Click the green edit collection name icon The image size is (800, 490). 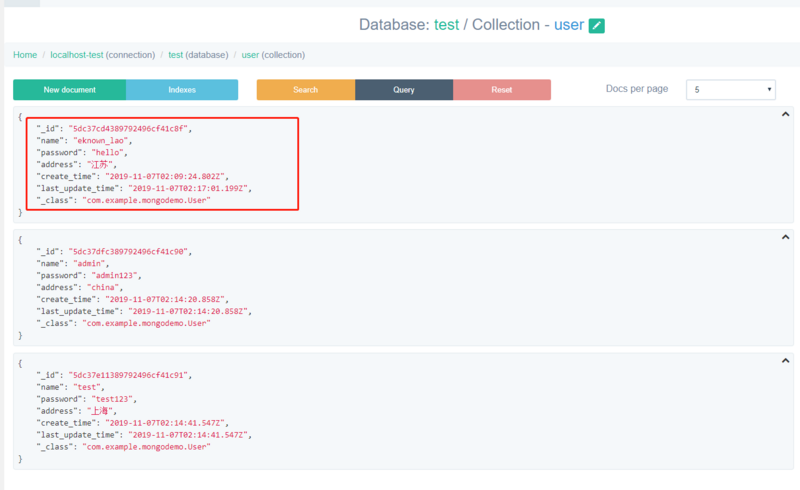pyautogui.click(x=596, y=26)
